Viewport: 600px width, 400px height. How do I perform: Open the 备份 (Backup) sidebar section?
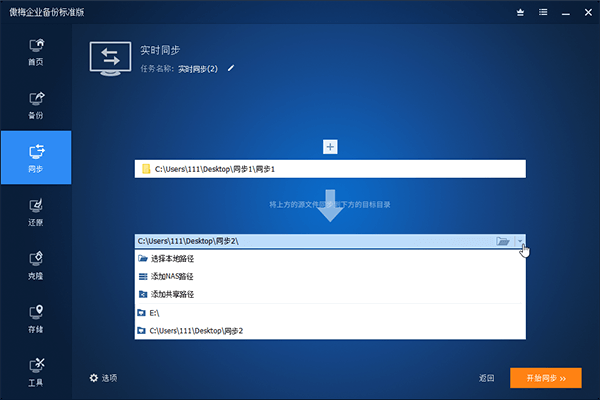tap(35, 105)
